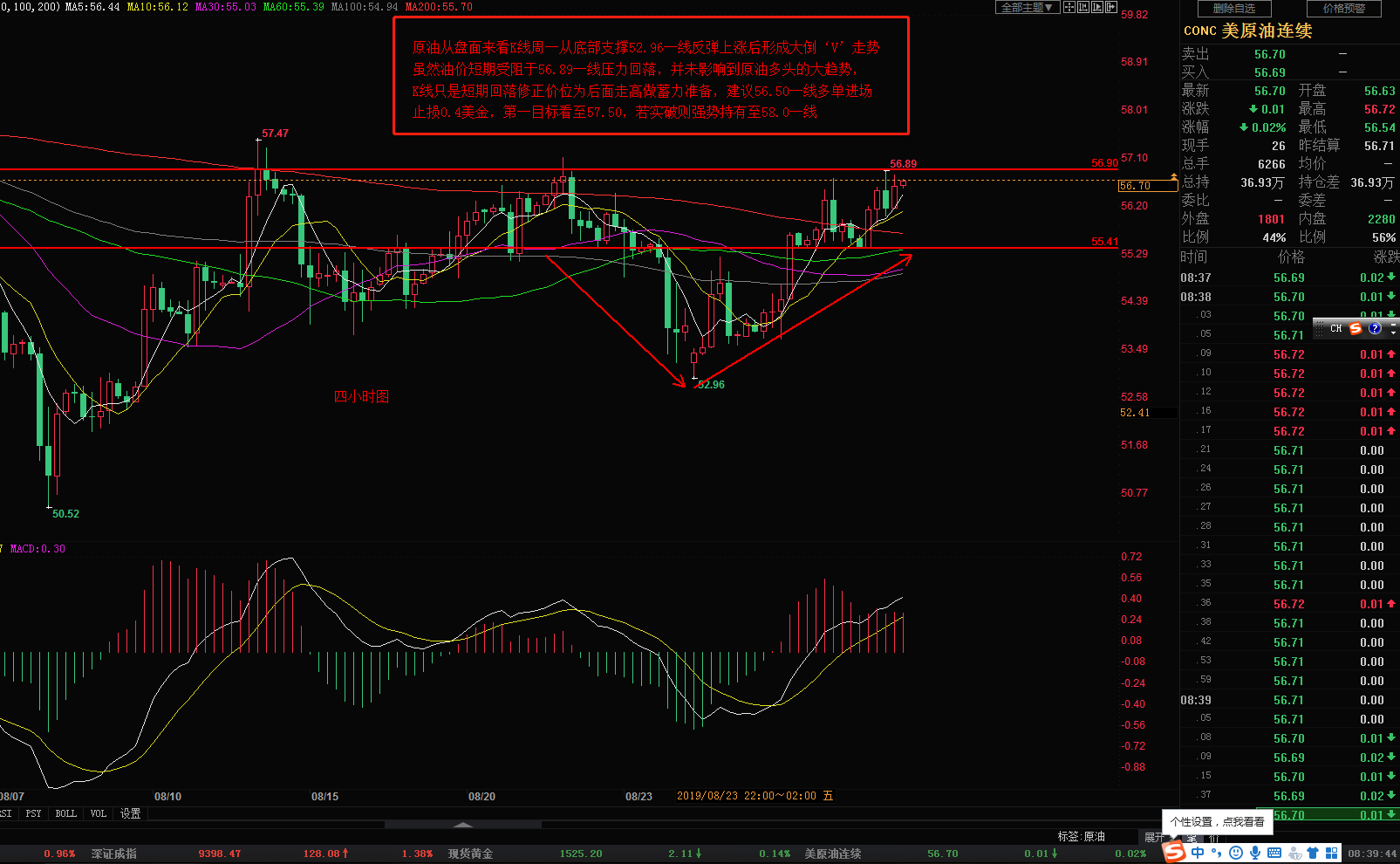Click the 50.52 low price marker on chart

[x=65, y=514]
